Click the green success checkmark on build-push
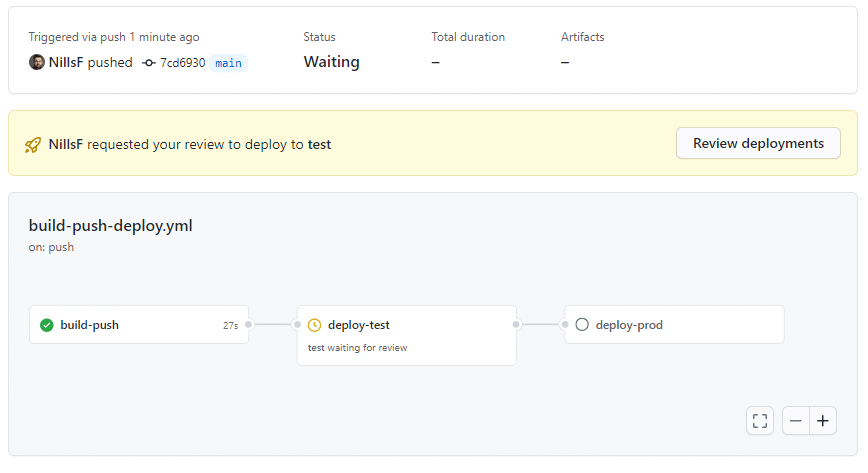 click(47, 325)
